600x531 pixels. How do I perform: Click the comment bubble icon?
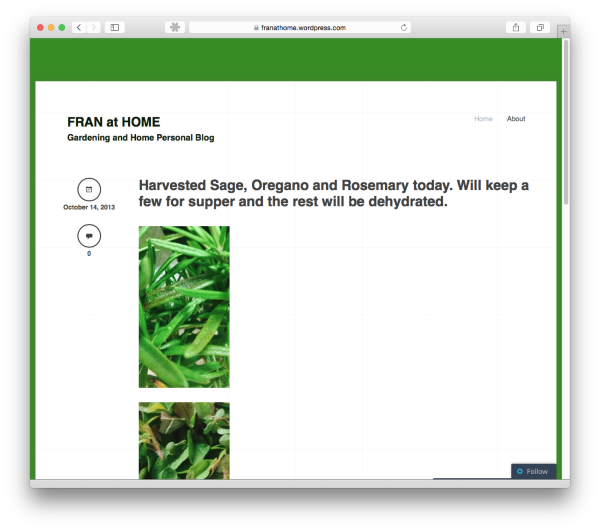pyautogui.click(x=89, y=236)
